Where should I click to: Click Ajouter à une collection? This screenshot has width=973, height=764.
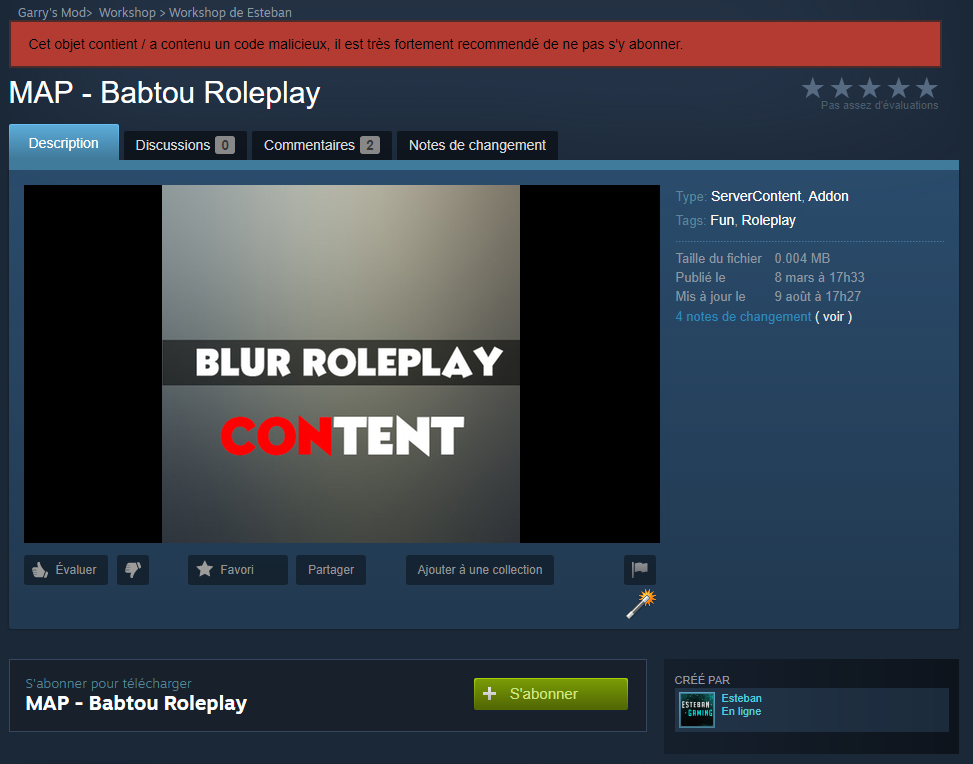click(480, 570)
